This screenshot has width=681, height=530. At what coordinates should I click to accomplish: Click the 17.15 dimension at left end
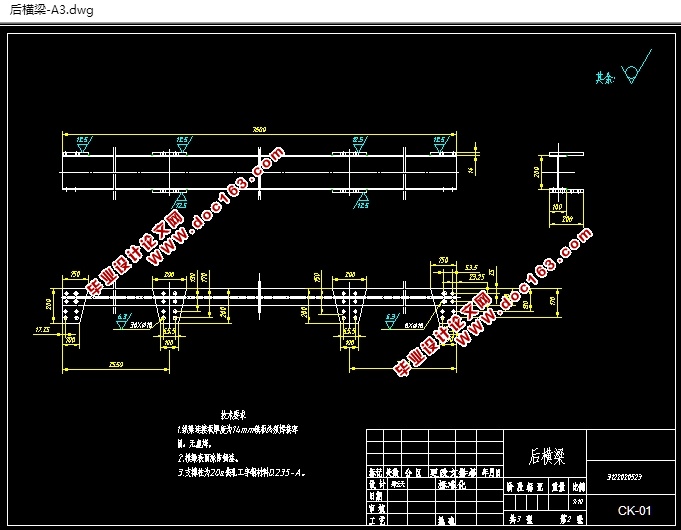point(44,328)
